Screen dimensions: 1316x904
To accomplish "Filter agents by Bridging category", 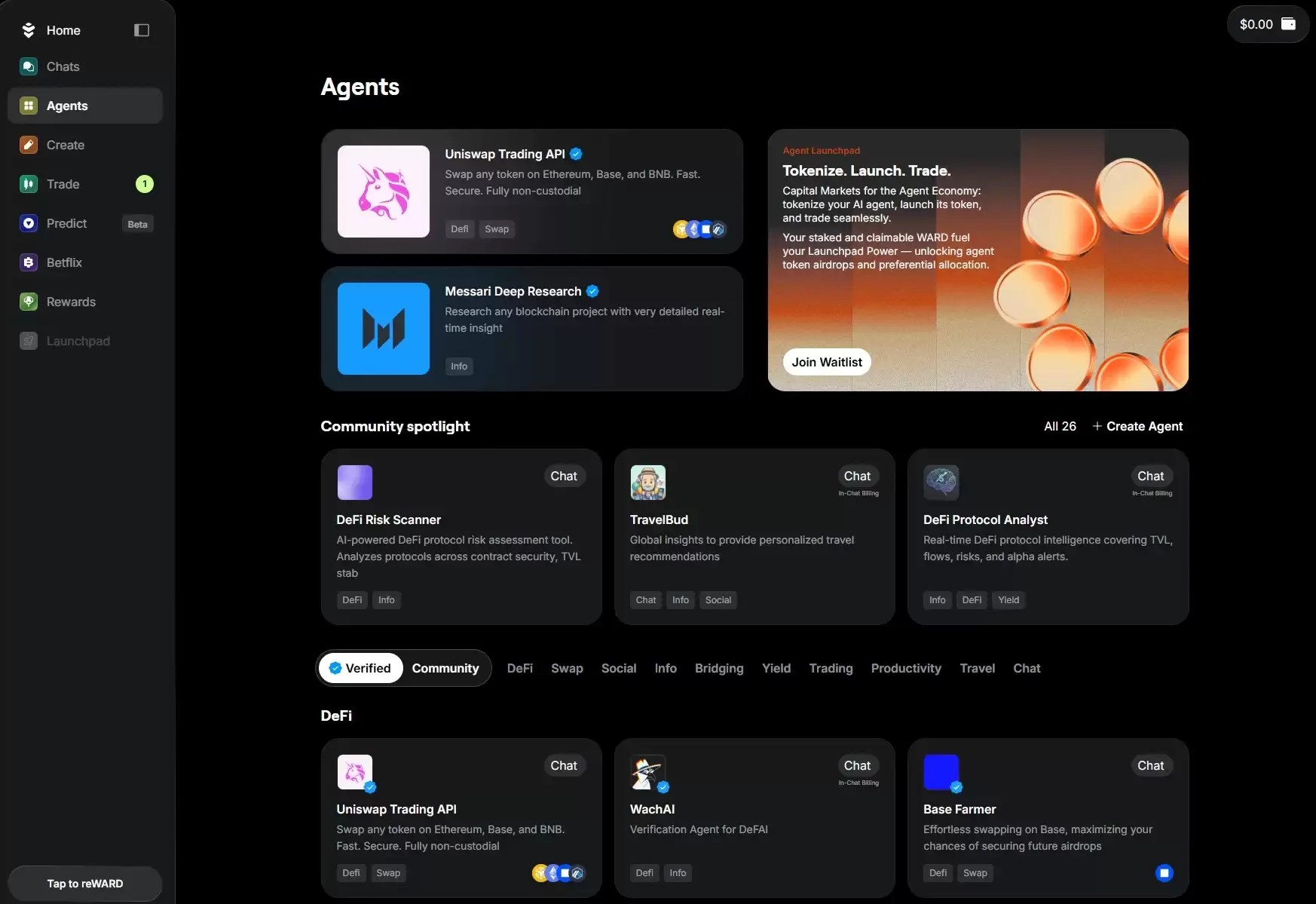I will pos(719,668).
